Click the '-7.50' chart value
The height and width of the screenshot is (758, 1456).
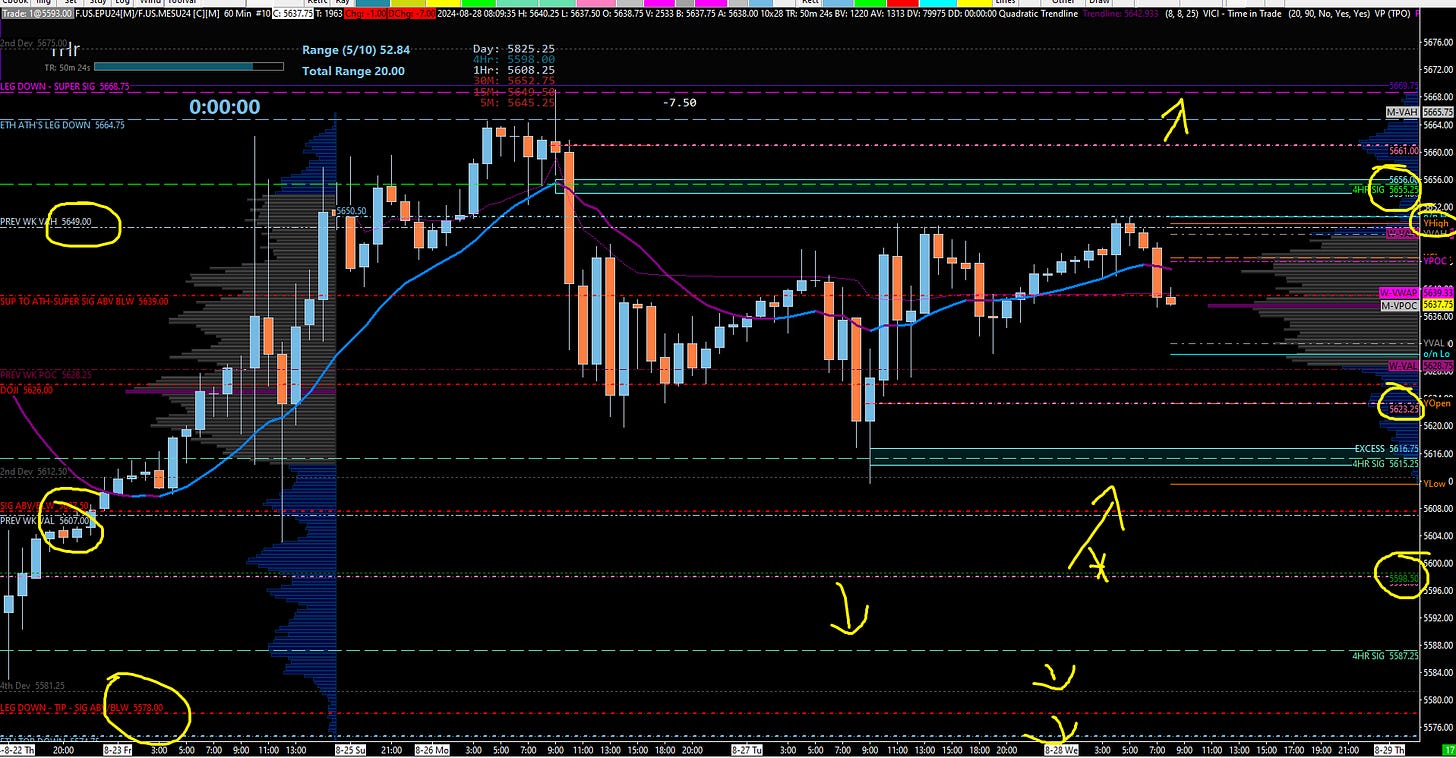point(680,102)
